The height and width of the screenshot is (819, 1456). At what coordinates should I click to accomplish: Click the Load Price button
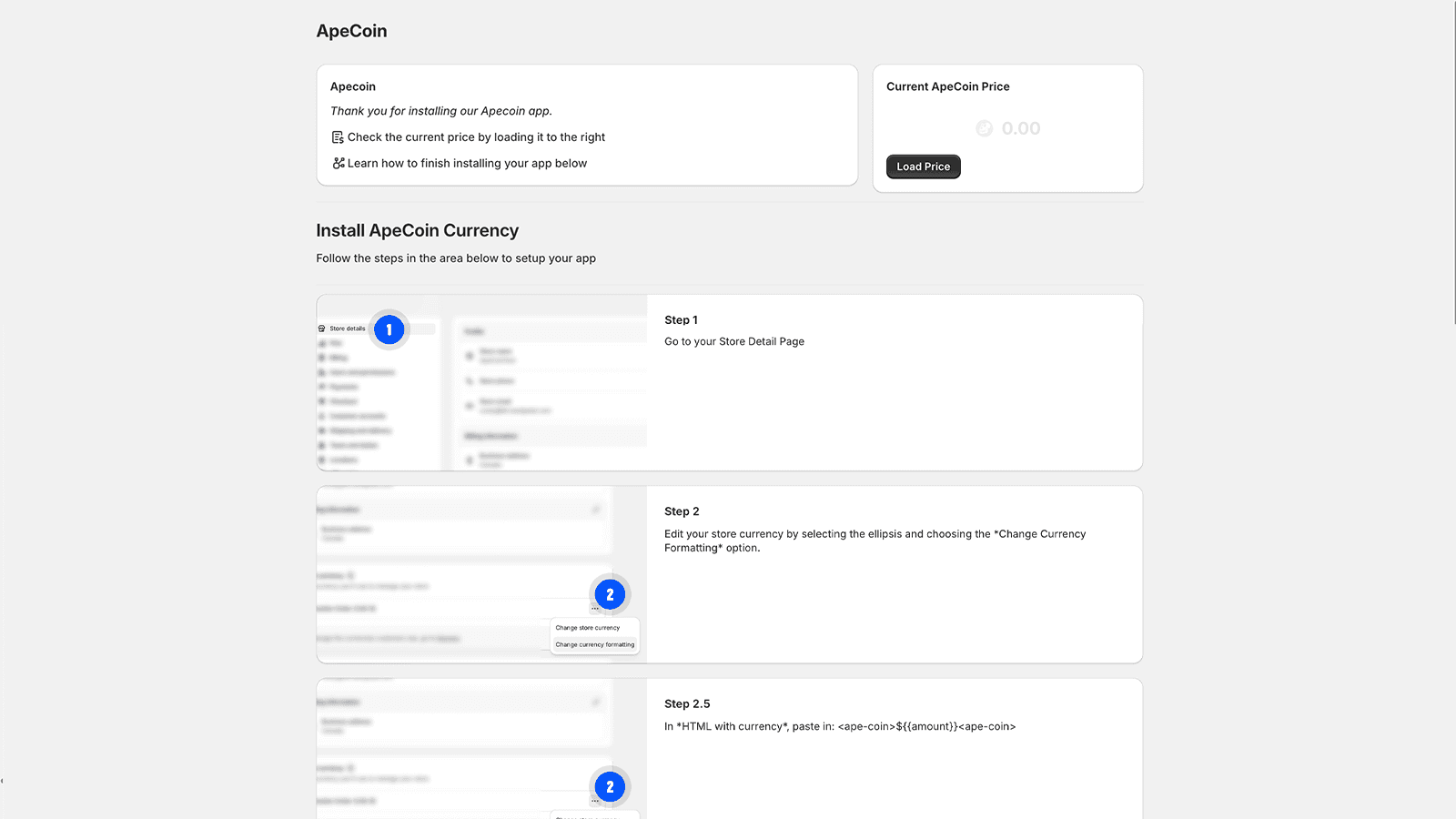923,167
